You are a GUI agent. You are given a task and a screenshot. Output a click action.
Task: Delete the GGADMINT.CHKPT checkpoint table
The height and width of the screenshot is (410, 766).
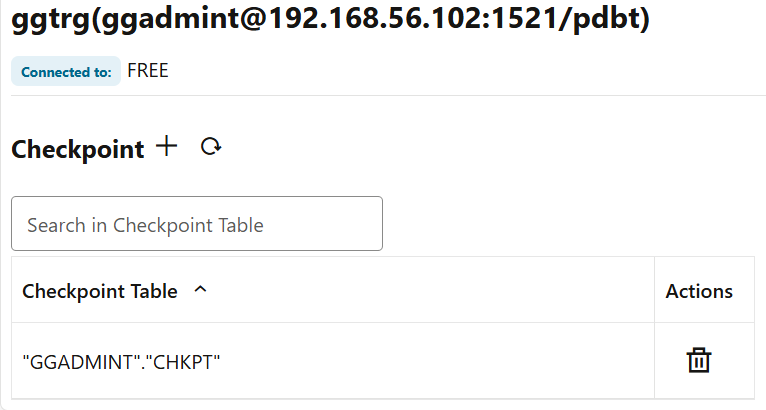pos(699,361)
